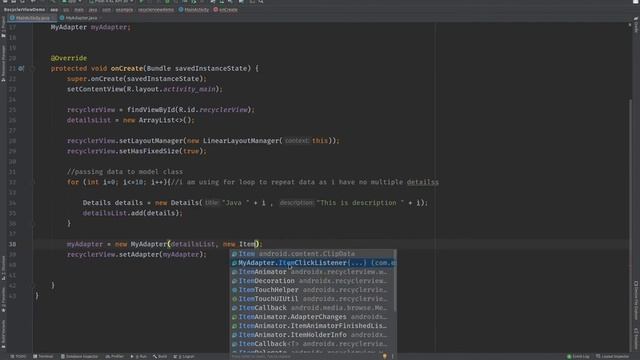Open the Build Variants side panel
Image resolution: width=640 pixels, height=360 pixels.
(x=3, y=334)
